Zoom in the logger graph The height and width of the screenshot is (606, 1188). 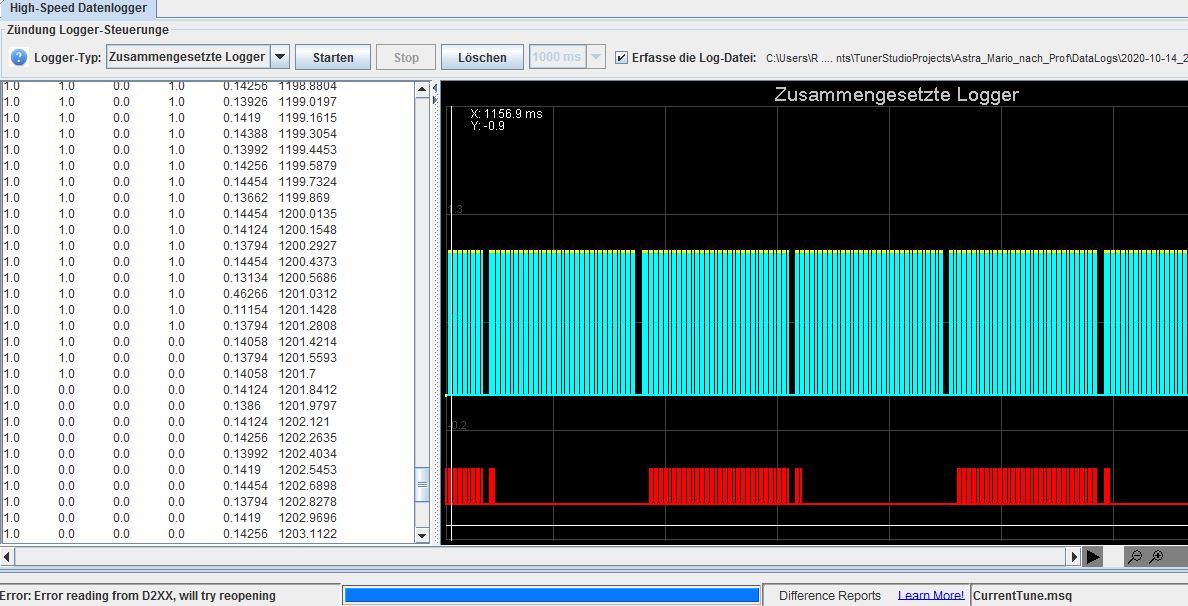click(1157, 557)
